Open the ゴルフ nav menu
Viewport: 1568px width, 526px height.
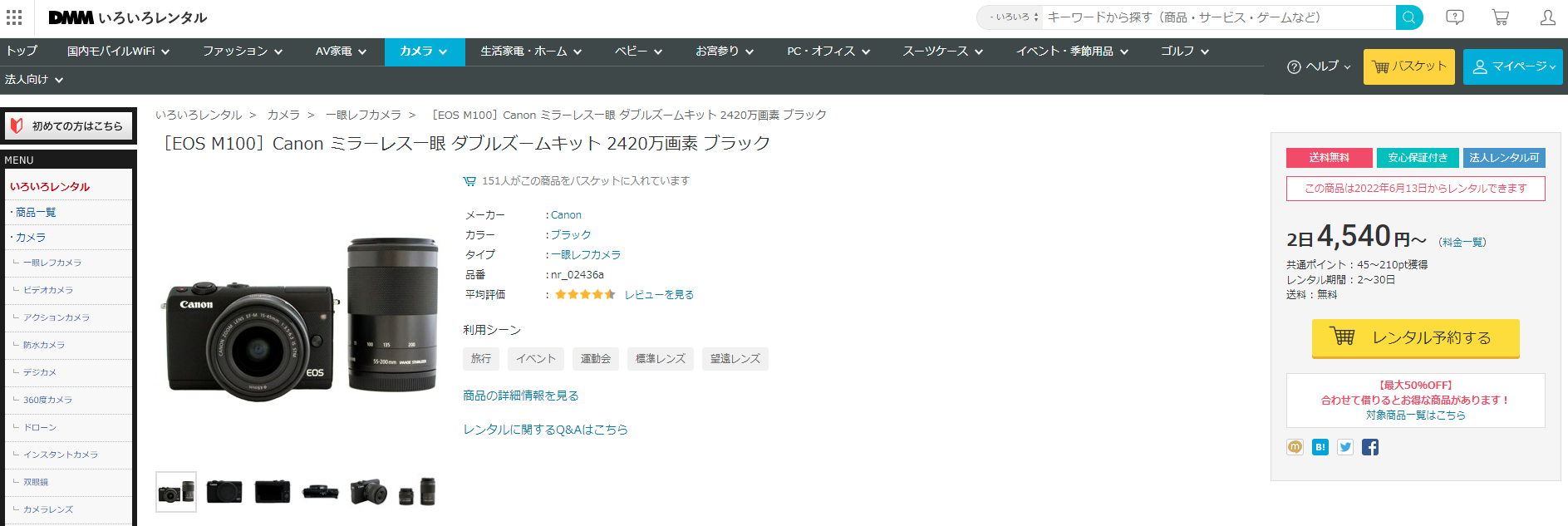(1185, 52)
